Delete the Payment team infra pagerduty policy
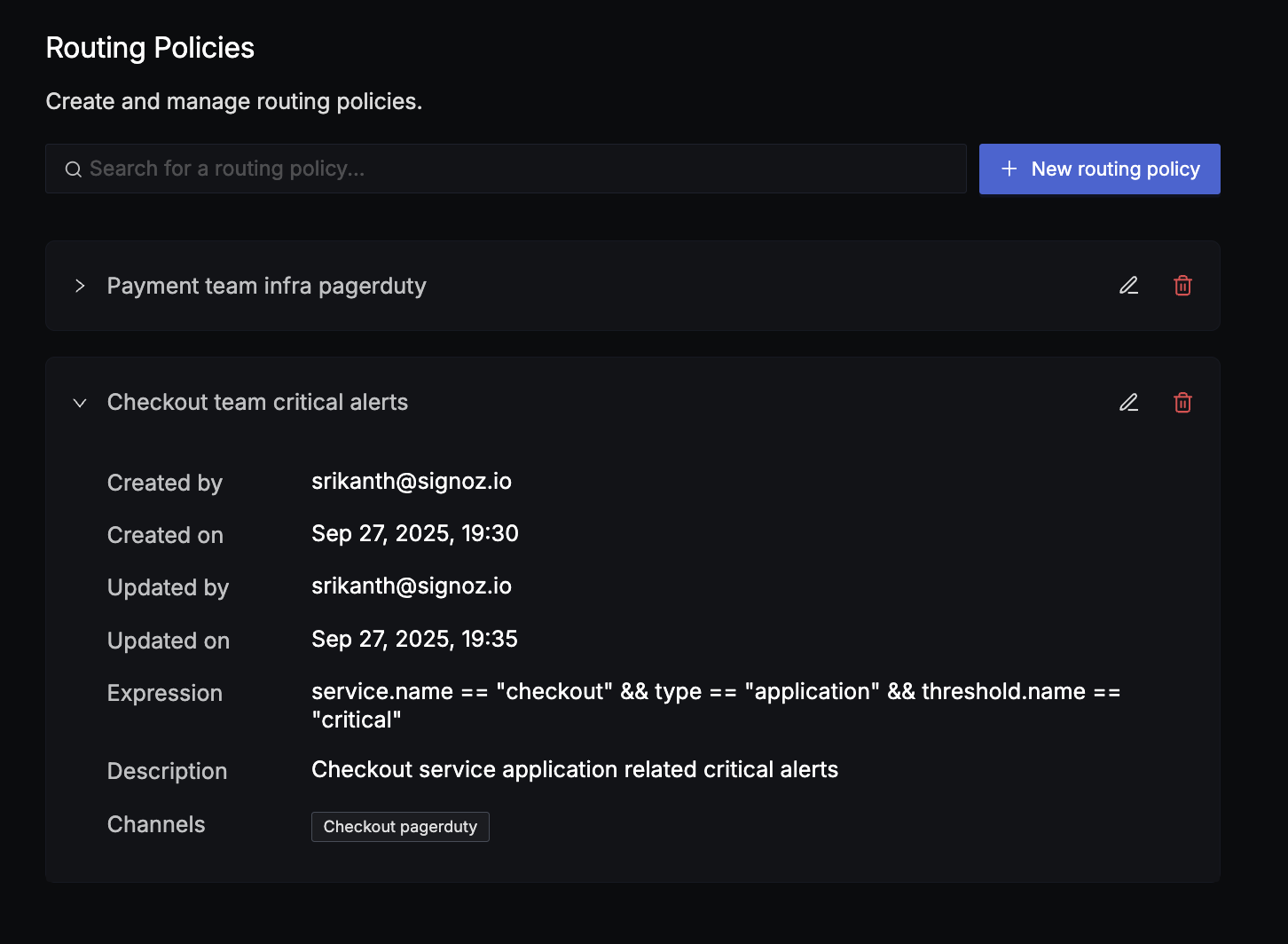 [x=1182, y=286]
